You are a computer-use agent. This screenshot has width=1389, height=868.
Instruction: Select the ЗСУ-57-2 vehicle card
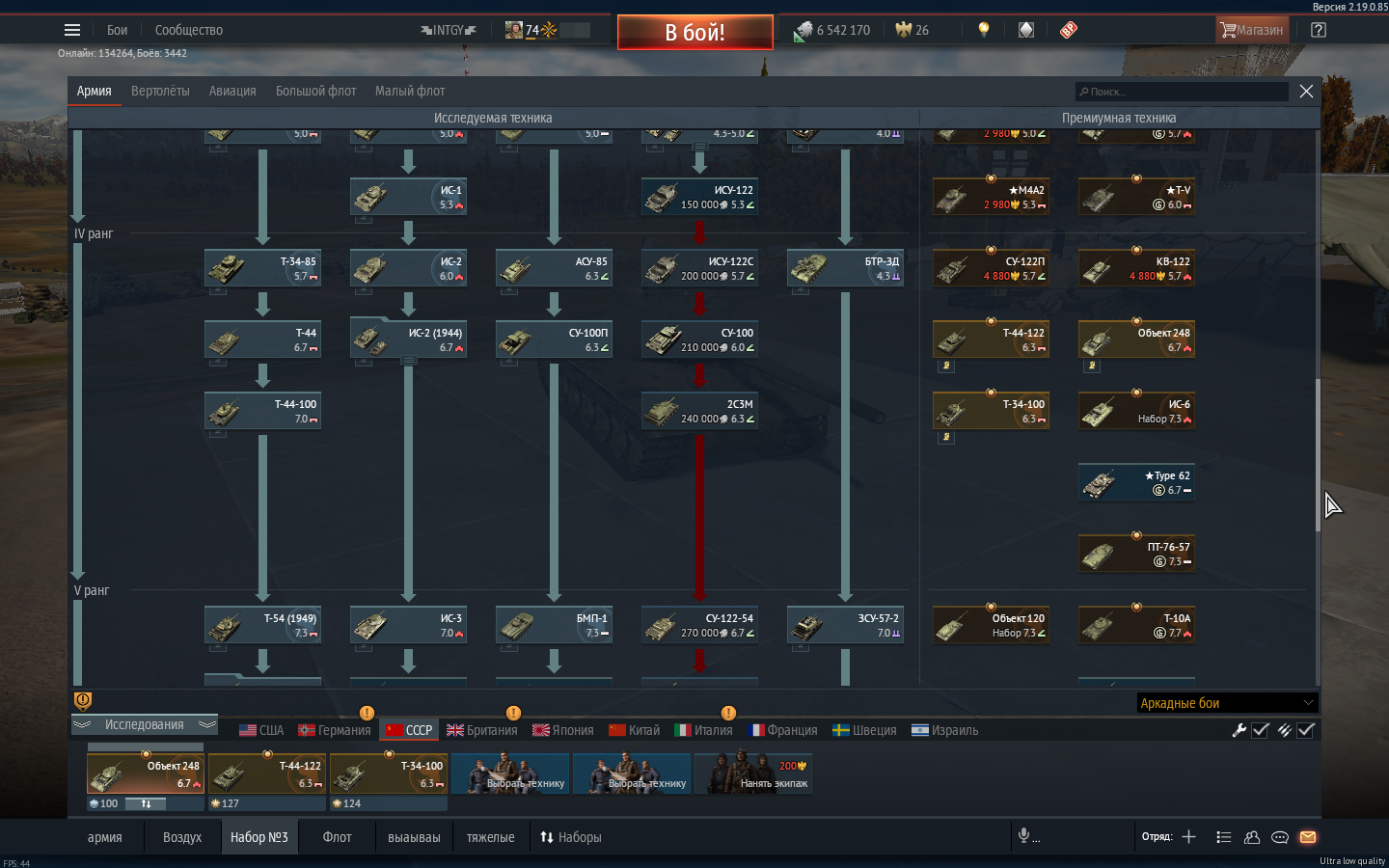tap(845, 625)
